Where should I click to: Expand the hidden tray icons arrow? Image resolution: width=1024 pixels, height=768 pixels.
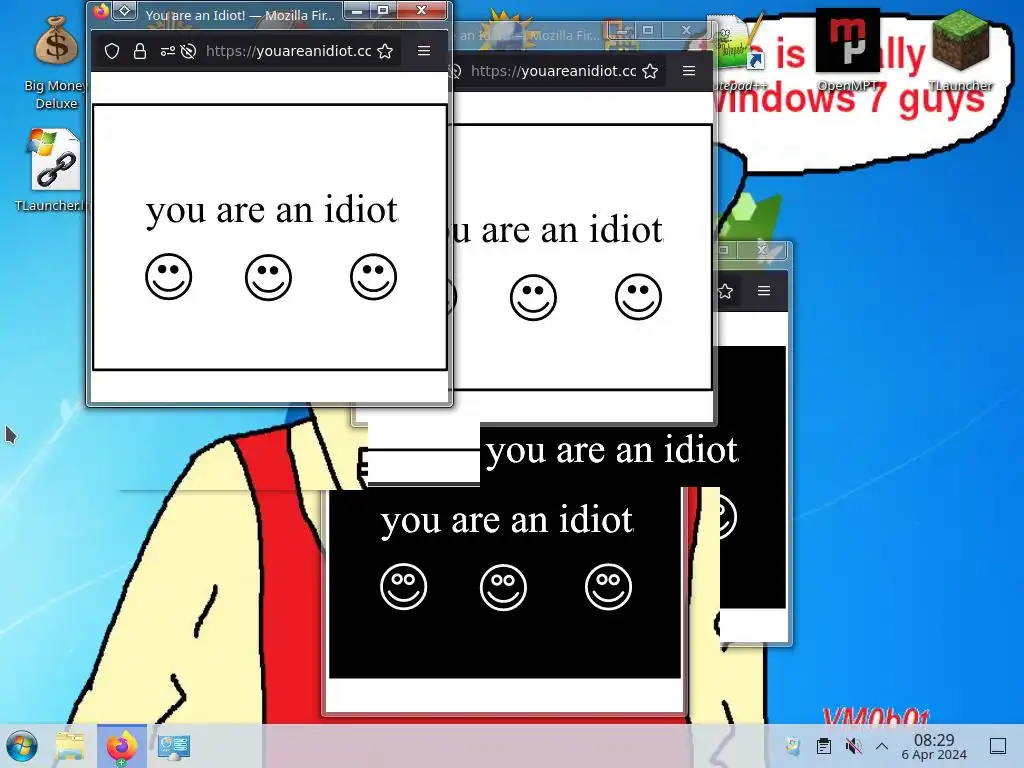point(882,746)
